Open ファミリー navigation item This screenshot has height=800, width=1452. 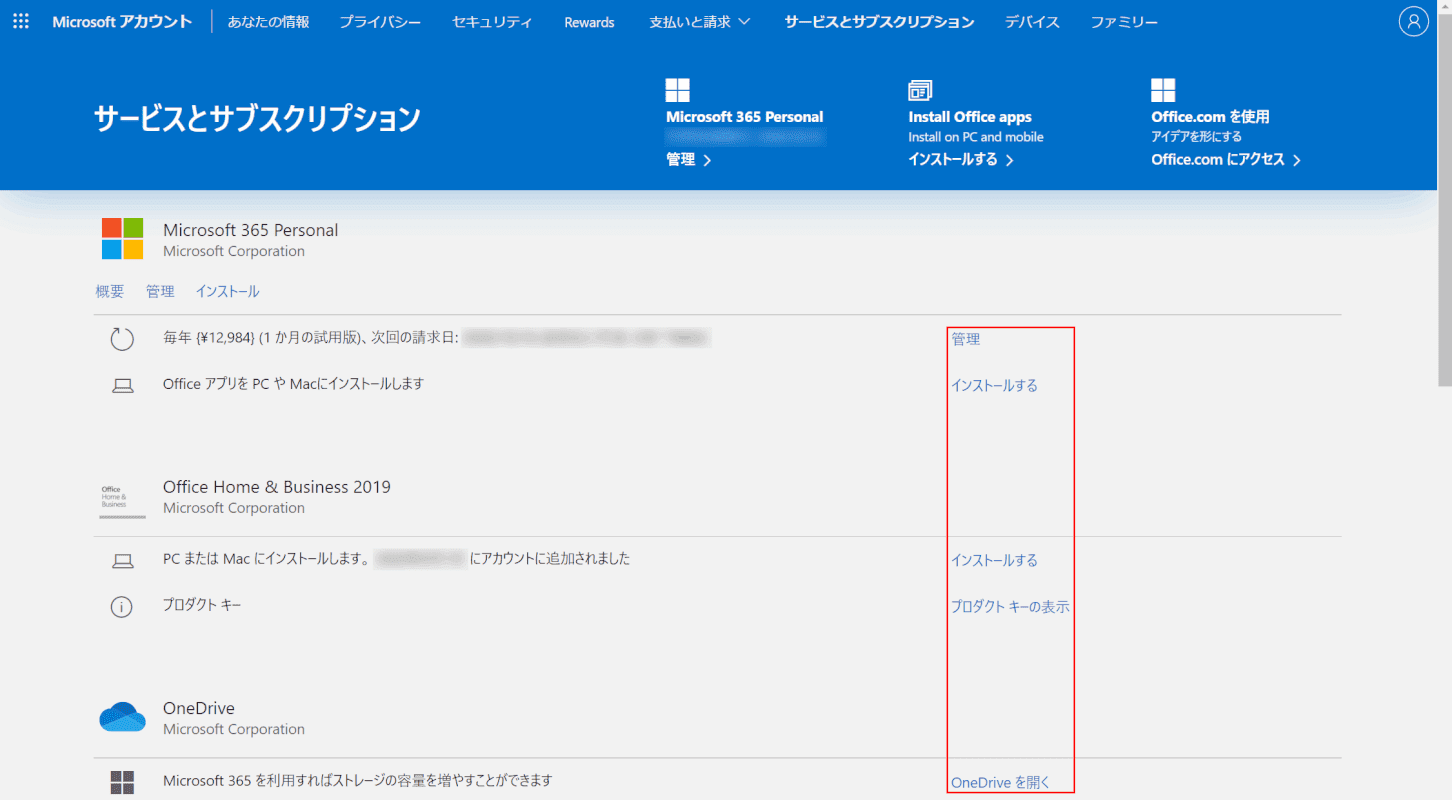(x=1124, y=22)
